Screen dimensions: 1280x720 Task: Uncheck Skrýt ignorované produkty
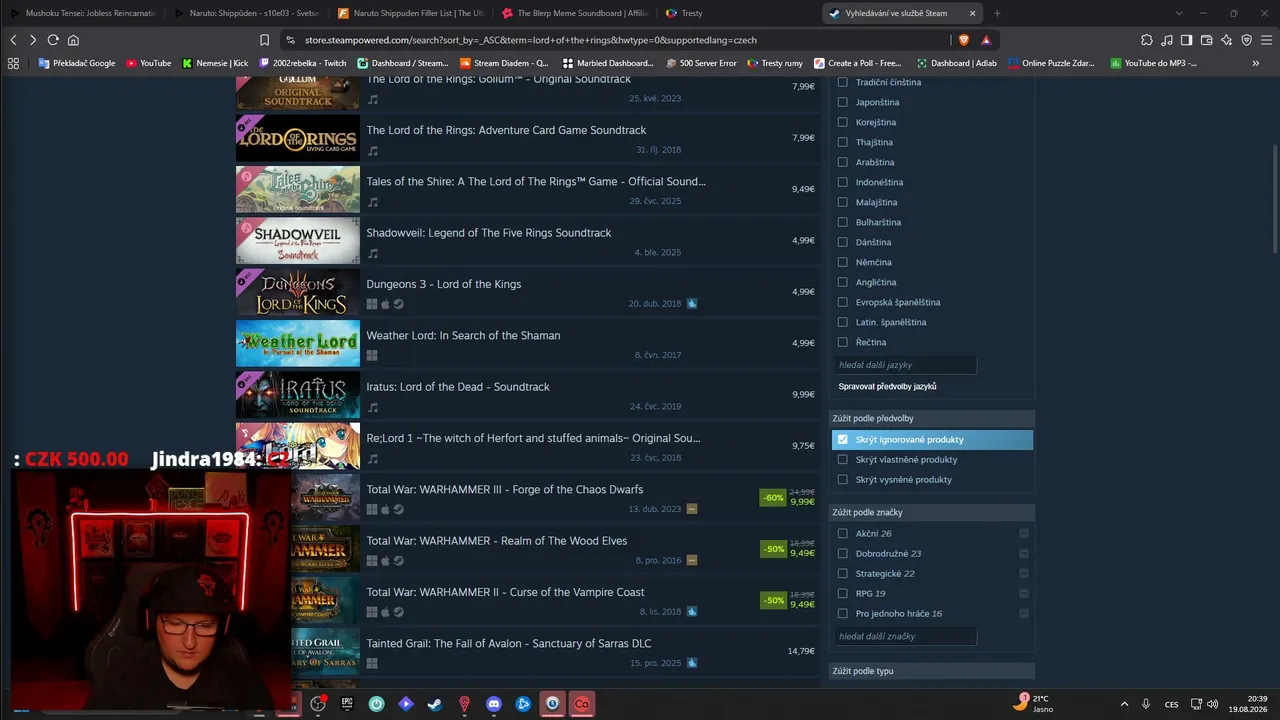coord(842,439)
